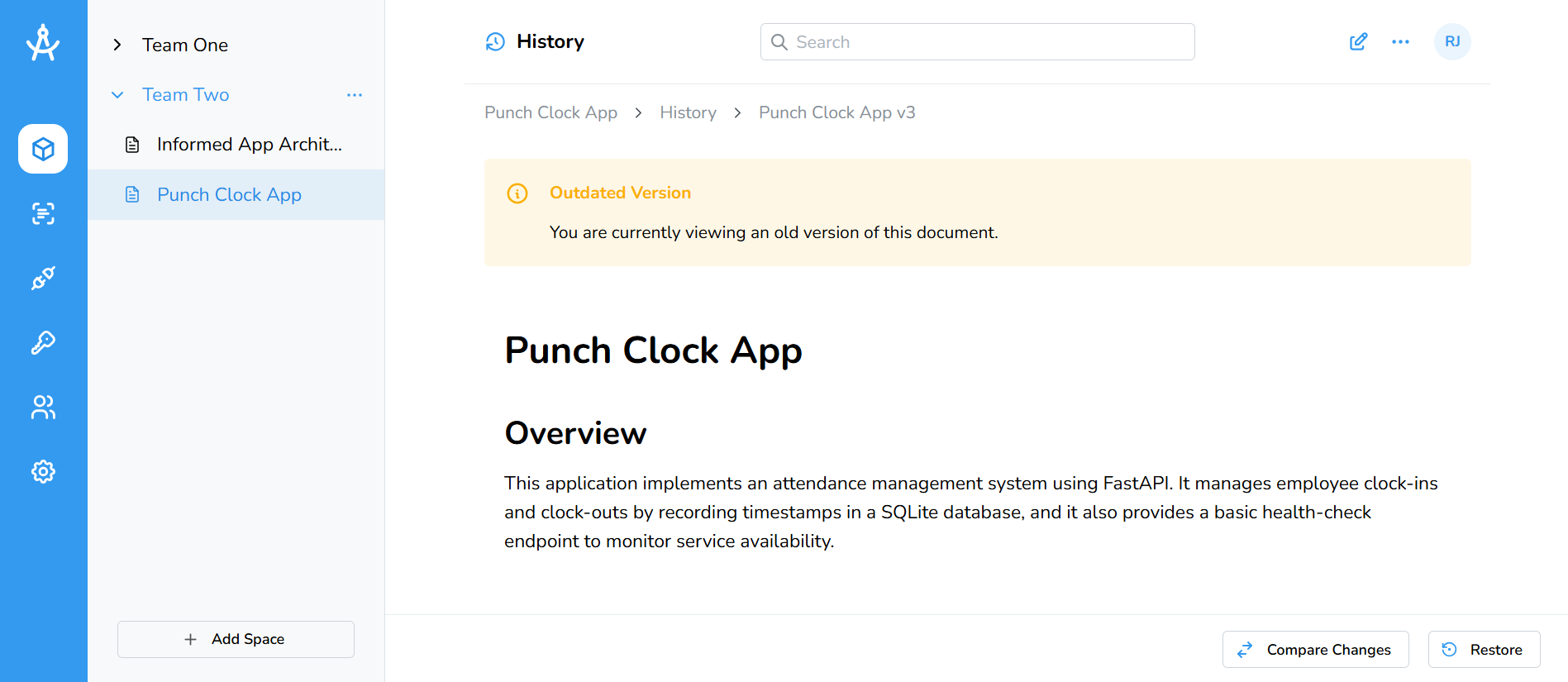Restore this document version

pos(1484,650)
